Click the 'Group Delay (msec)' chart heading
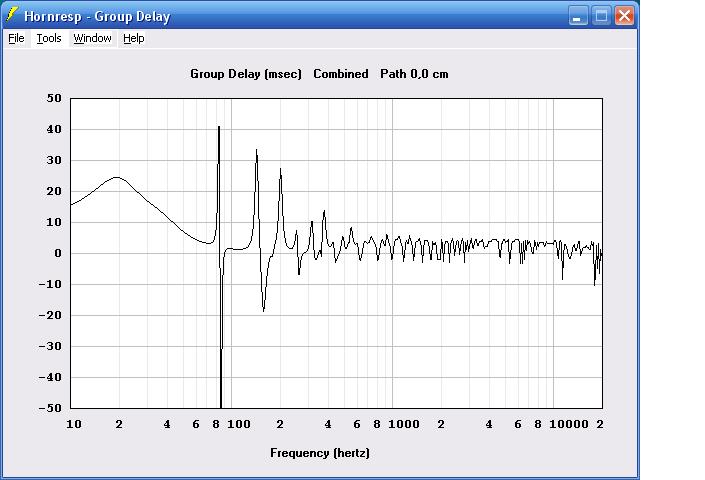The width and height of the screenshot is (705, 480). (x=245, y=74)
